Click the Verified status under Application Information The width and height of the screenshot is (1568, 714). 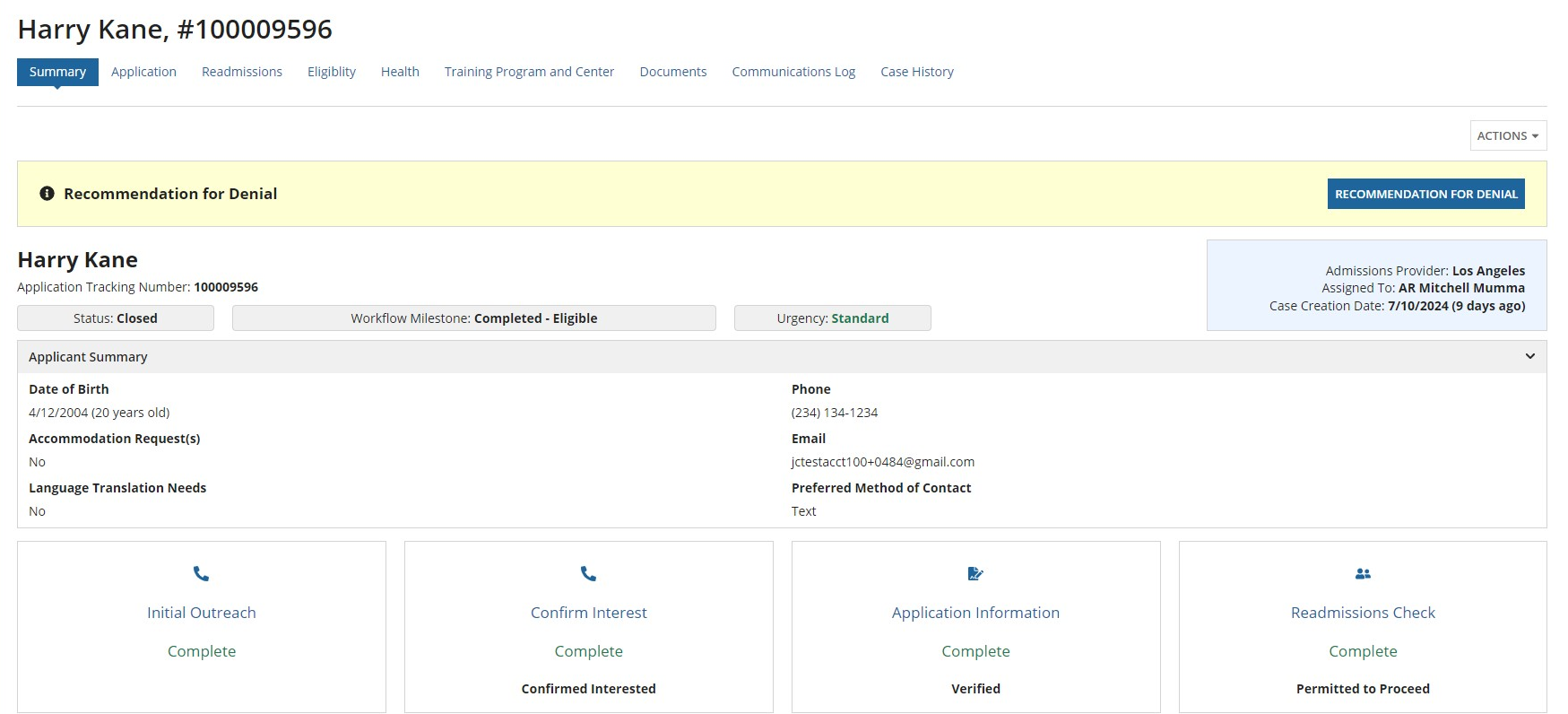pos(975,689)
